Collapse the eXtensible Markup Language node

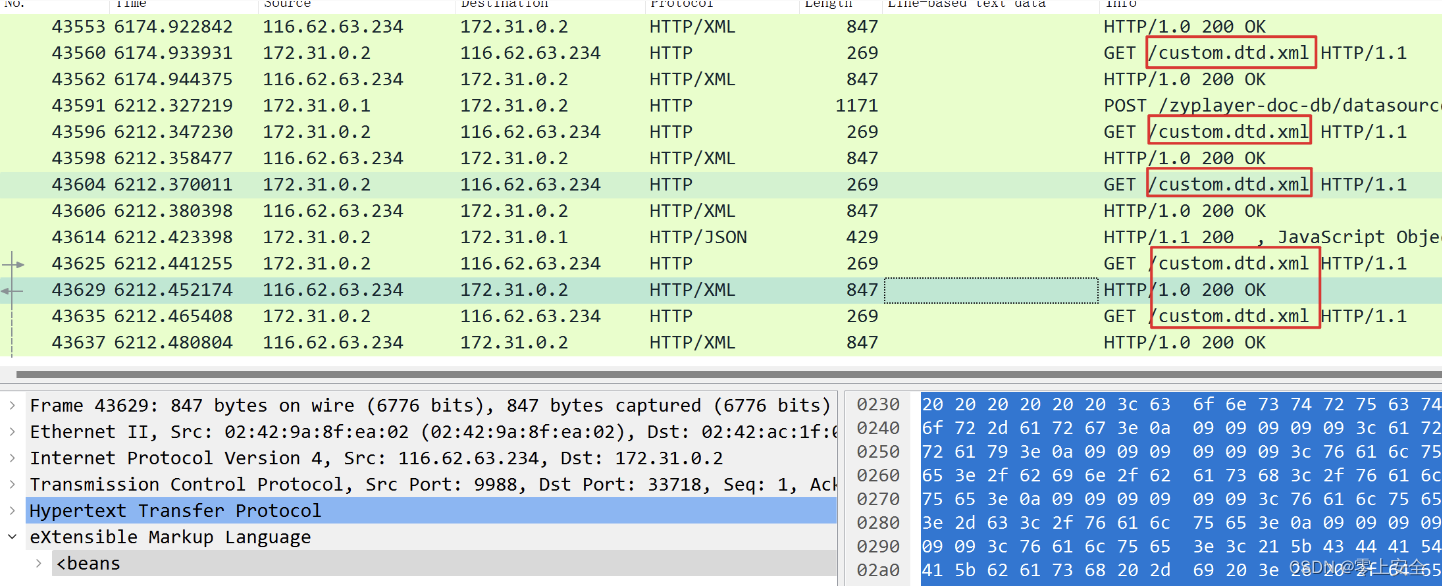pyautogui.click(x=12, y=537)
